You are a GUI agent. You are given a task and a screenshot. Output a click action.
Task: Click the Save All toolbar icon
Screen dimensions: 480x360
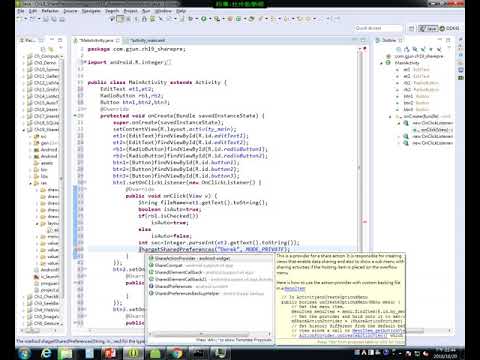pos(54,19)
